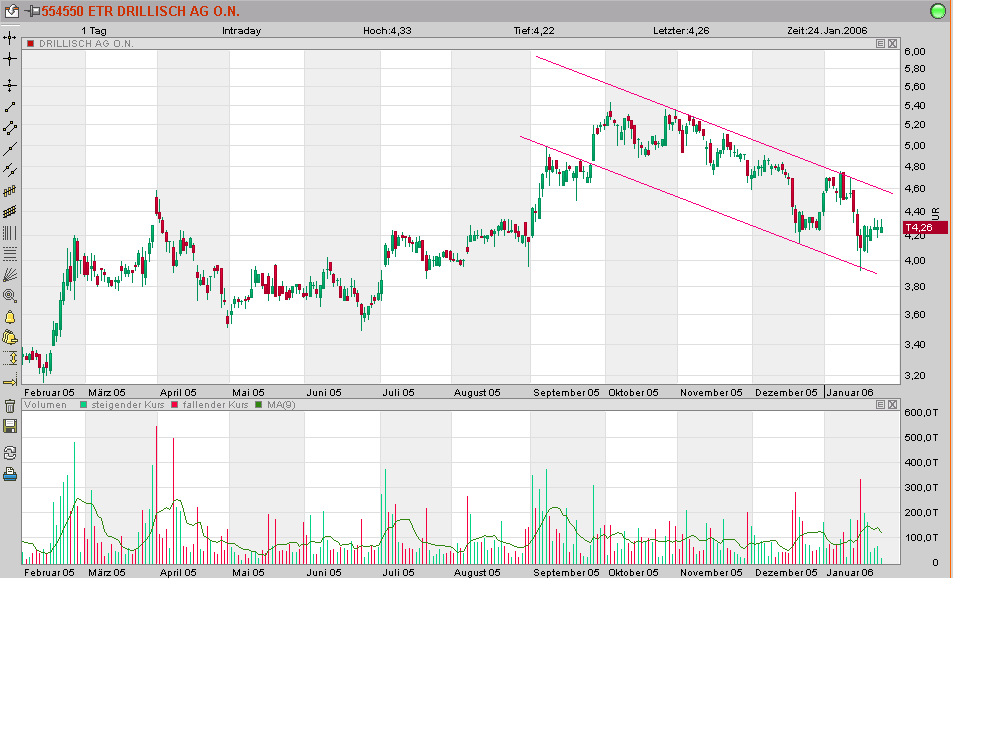Click the '1 Tag' period label

(x=94, y=30)
